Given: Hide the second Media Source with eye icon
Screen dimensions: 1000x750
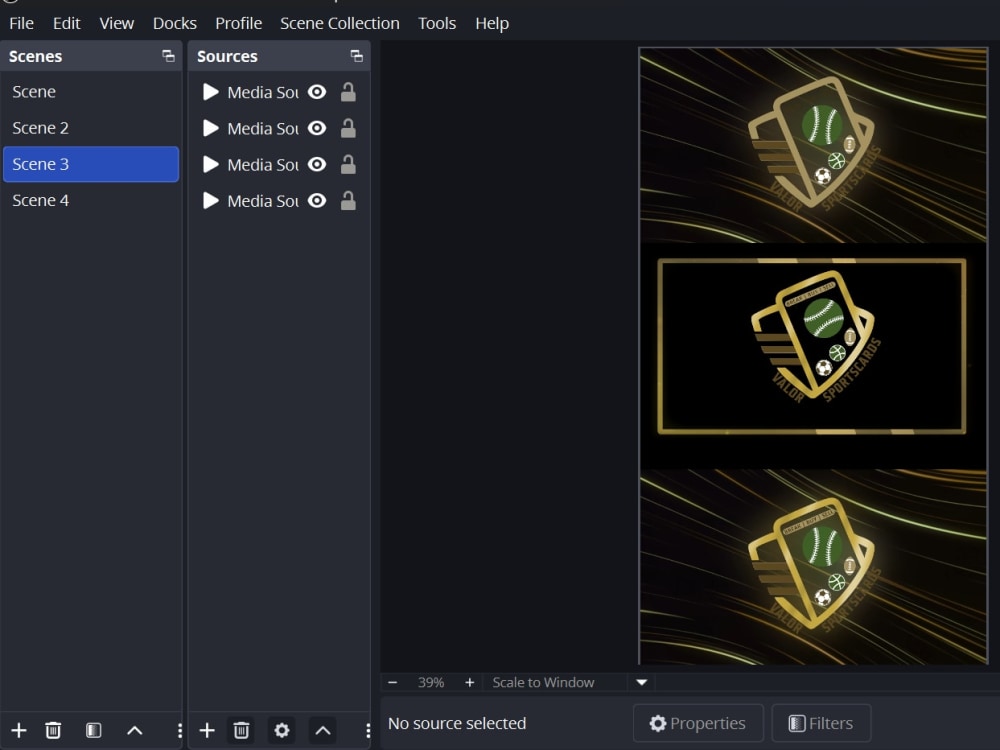Looking at the screenshot, I should point(317,128).
